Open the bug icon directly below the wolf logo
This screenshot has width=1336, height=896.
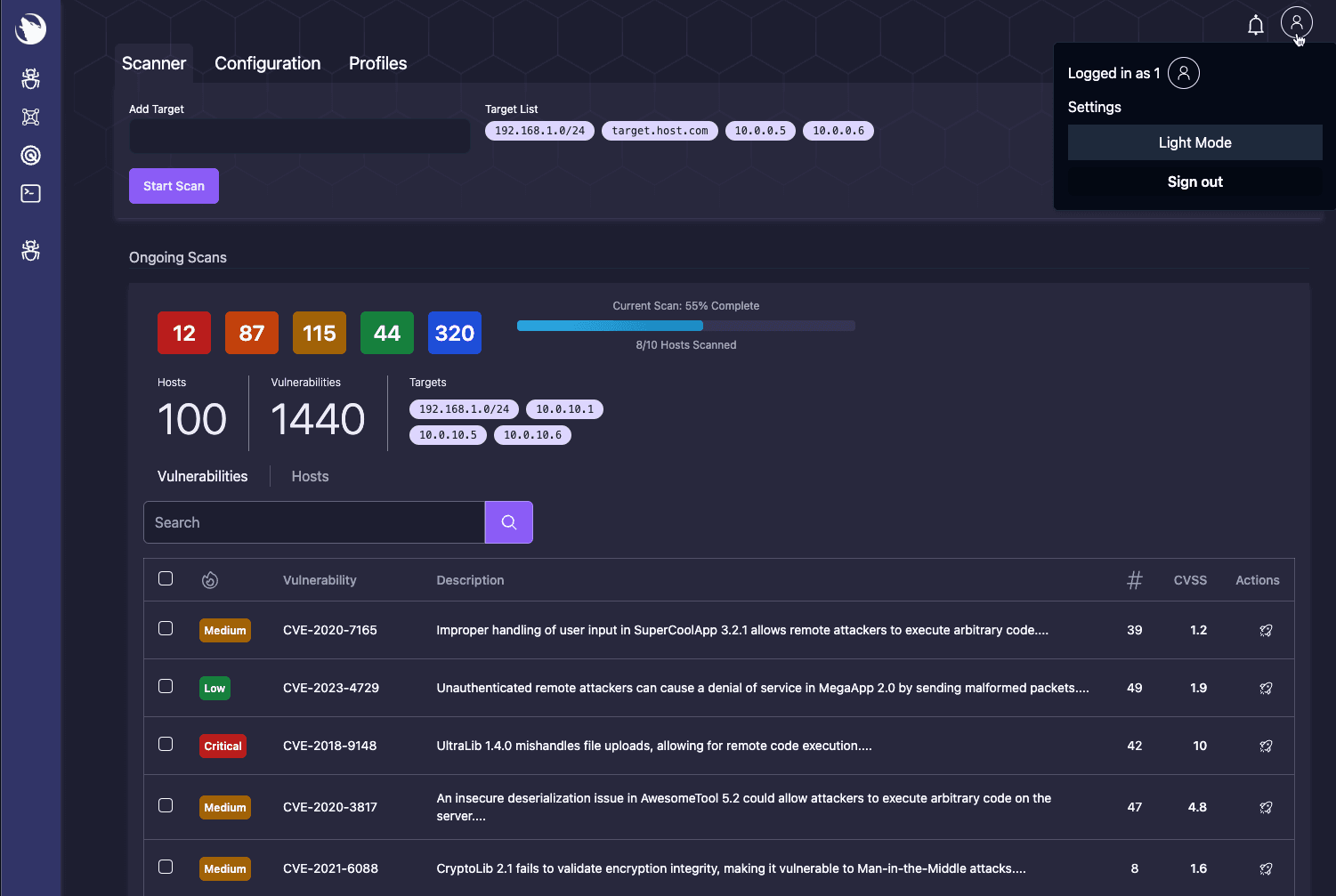click(x=30, y=79)
